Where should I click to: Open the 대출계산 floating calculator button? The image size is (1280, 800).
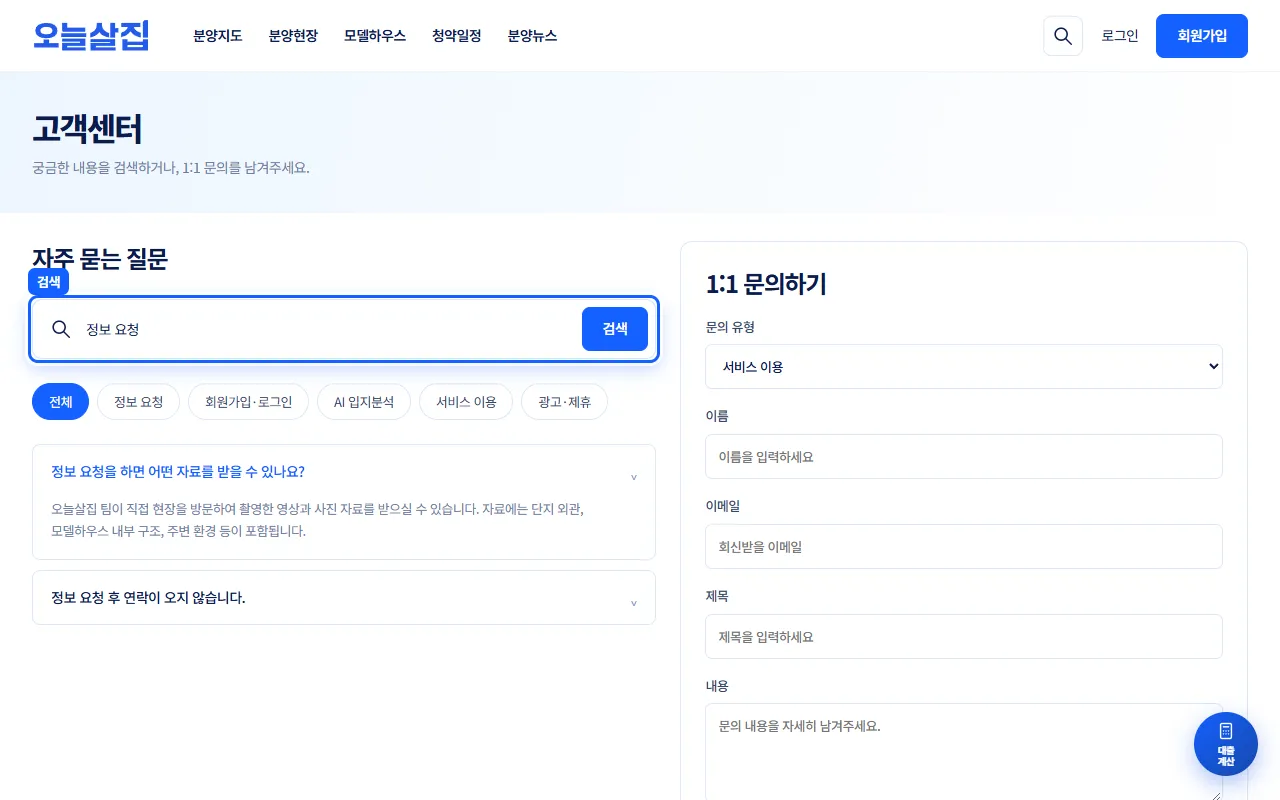(x=1226, y=744)
